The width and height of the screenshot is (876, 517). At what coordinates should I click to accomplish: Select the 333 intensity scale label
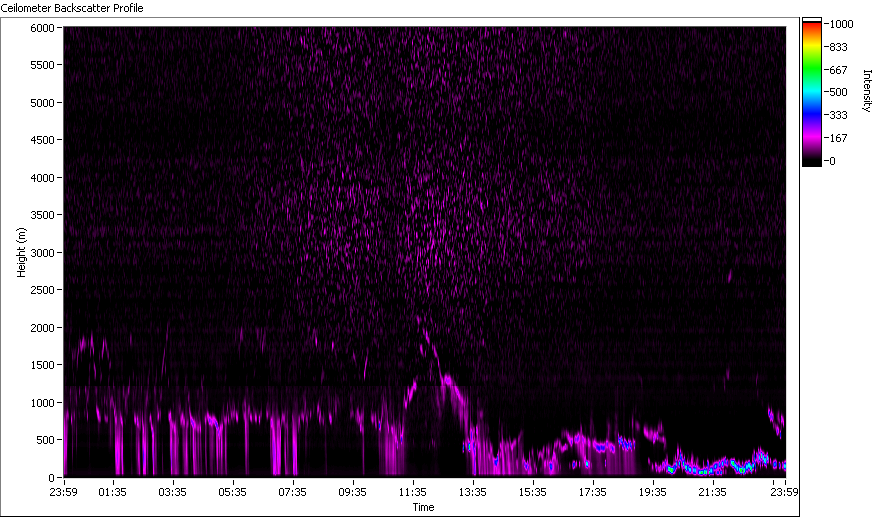[839, 115]
